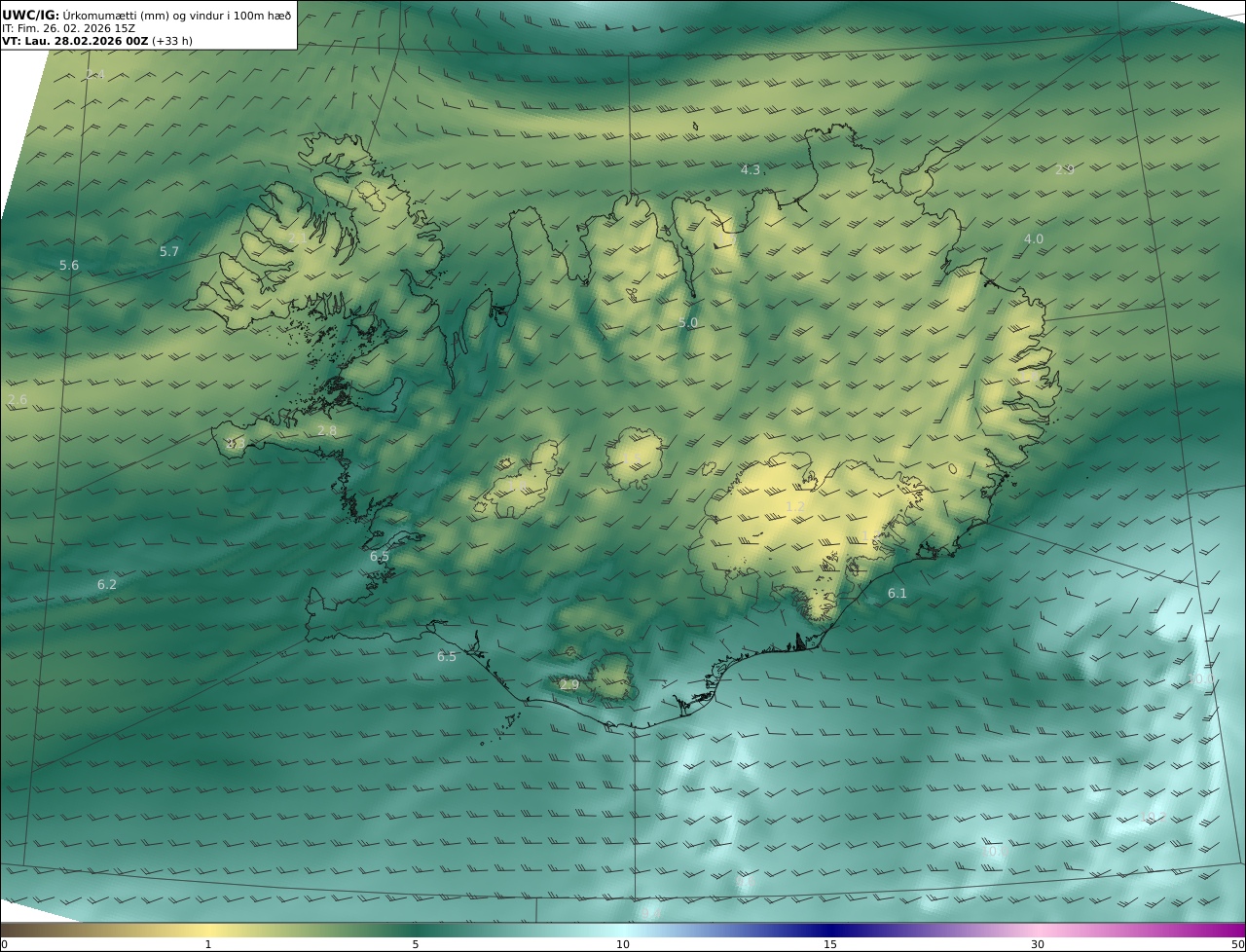
Task: Click colorbar tick label 0
Action: click(4, 944)
